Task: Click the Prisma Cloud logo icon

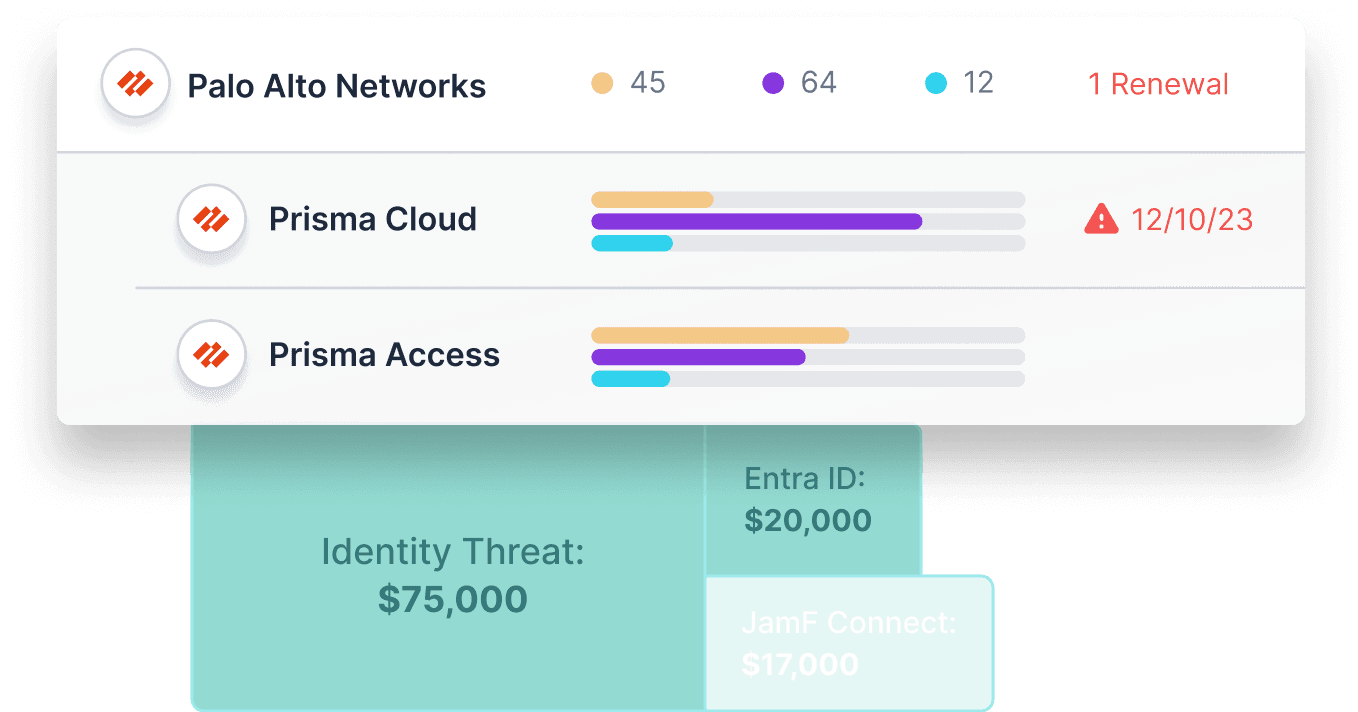Action: pyautogui.click(x=211, y=219)
